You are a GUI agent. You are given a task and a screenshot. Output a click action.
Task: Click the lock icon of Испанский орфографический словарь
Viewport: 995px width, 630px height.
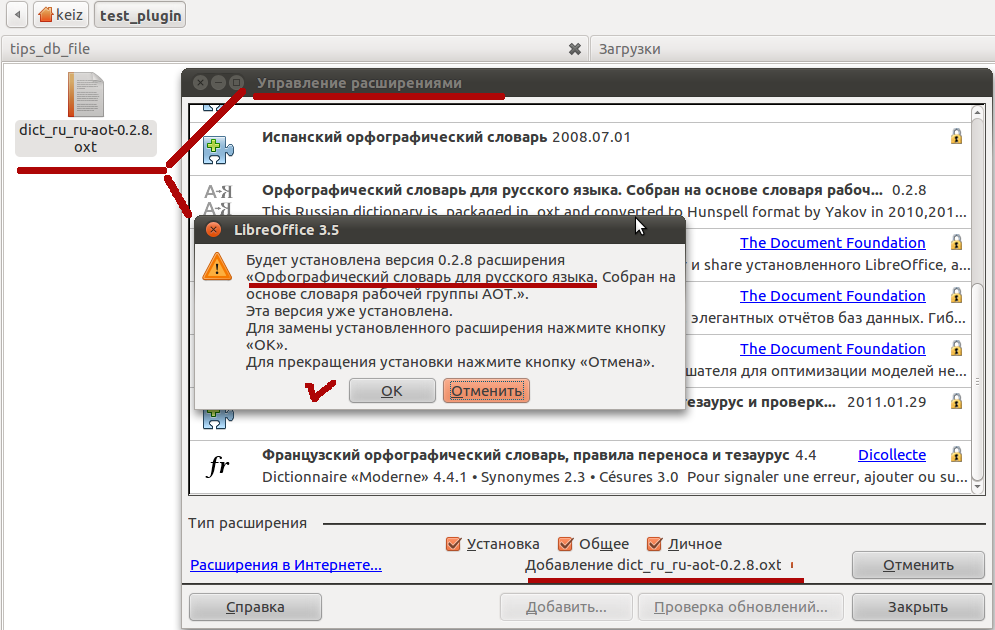956,136
